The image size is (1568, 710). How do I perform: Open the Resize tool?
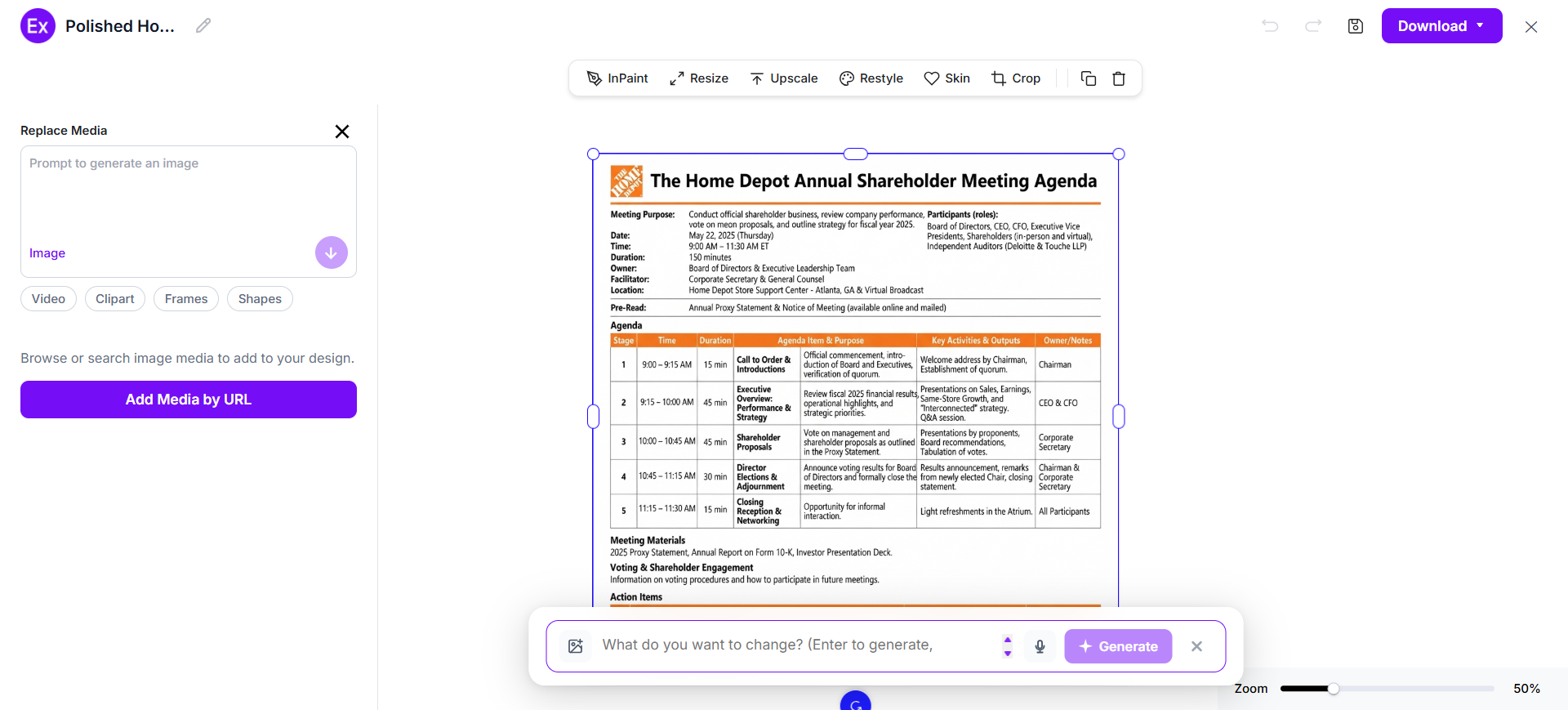click(699, 78)
